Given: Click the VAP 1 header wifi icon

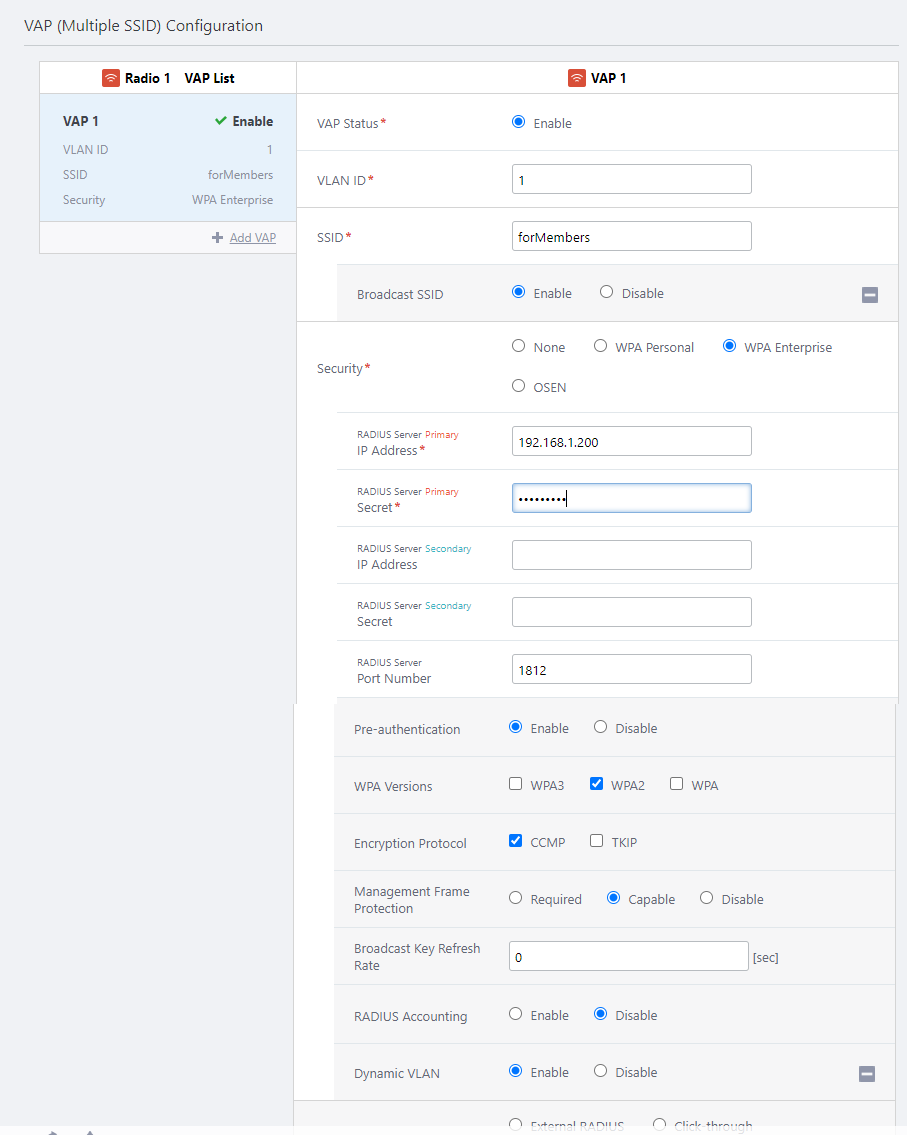Looking at the screenshot, I should point(577,78).
